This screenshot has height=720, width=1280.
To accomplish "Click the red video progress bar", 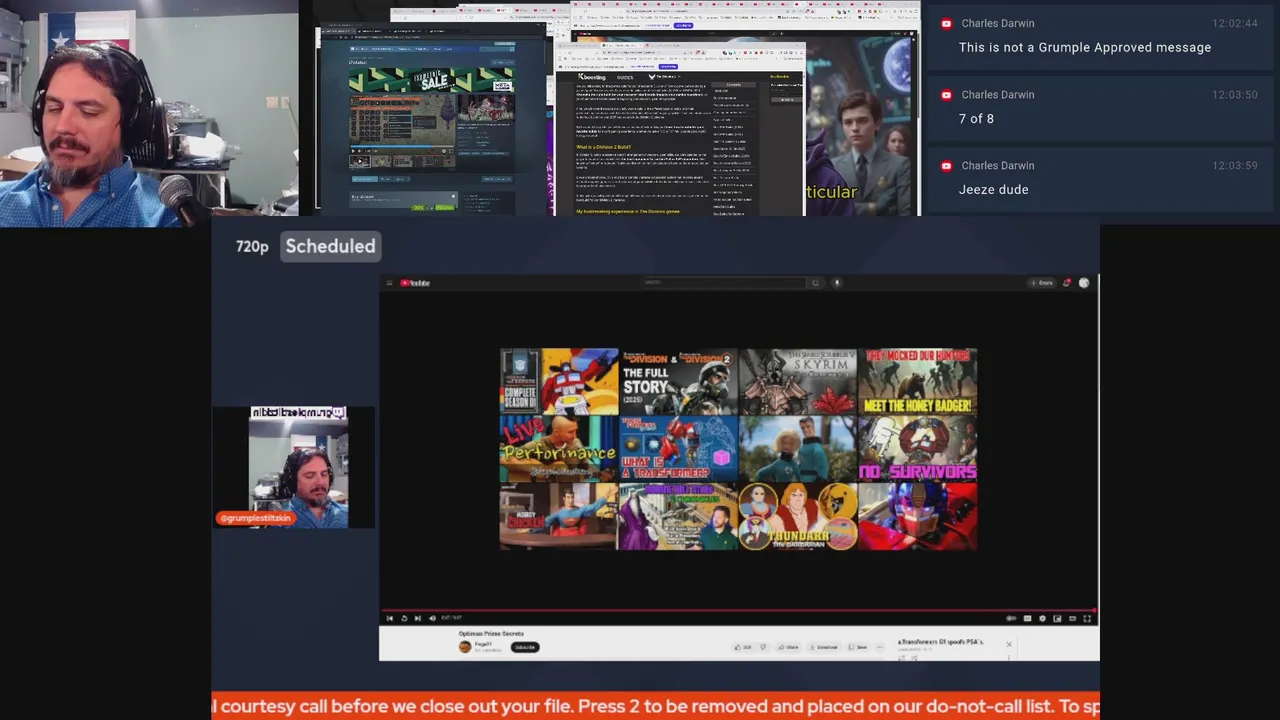I will (738, 610).
